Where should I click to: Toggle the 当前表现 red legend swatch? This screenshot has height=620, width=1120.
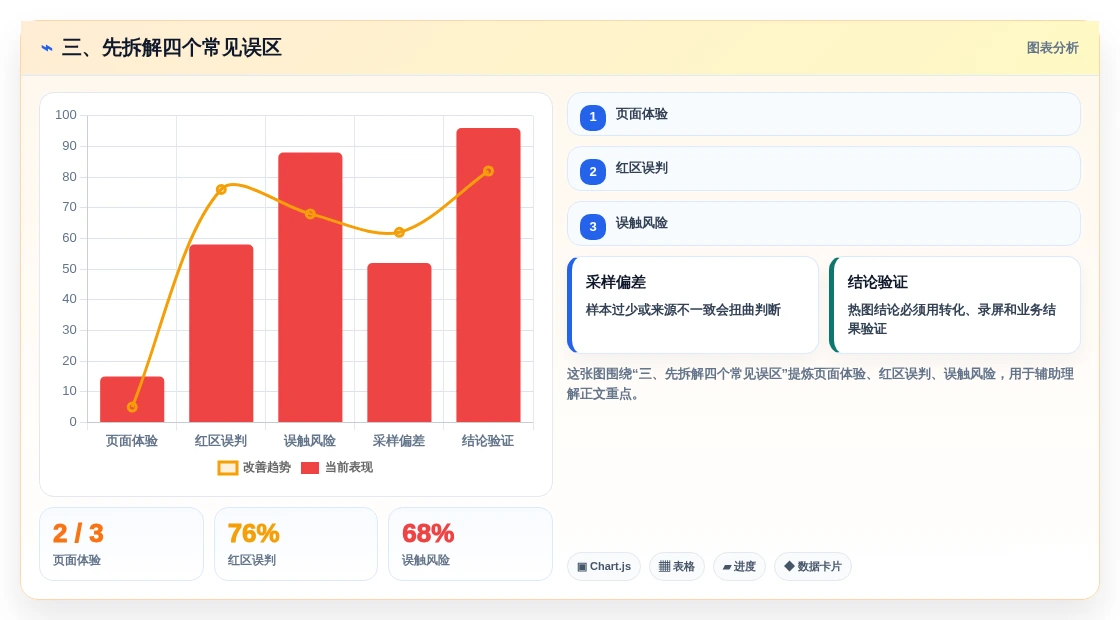tap(310, 468)
